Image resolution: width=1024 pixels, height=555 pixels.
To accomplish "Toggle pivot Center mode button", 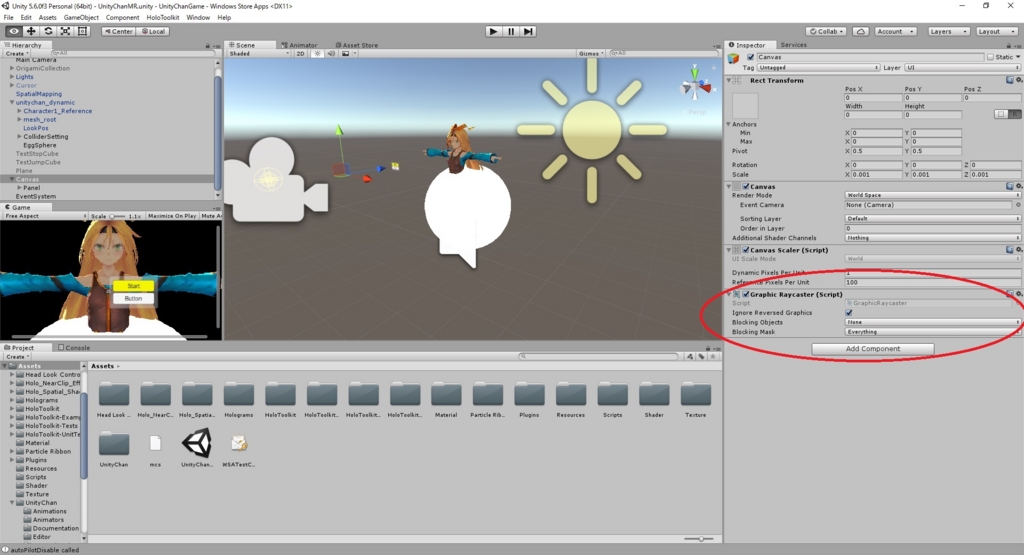I will [x=118, y=31].
